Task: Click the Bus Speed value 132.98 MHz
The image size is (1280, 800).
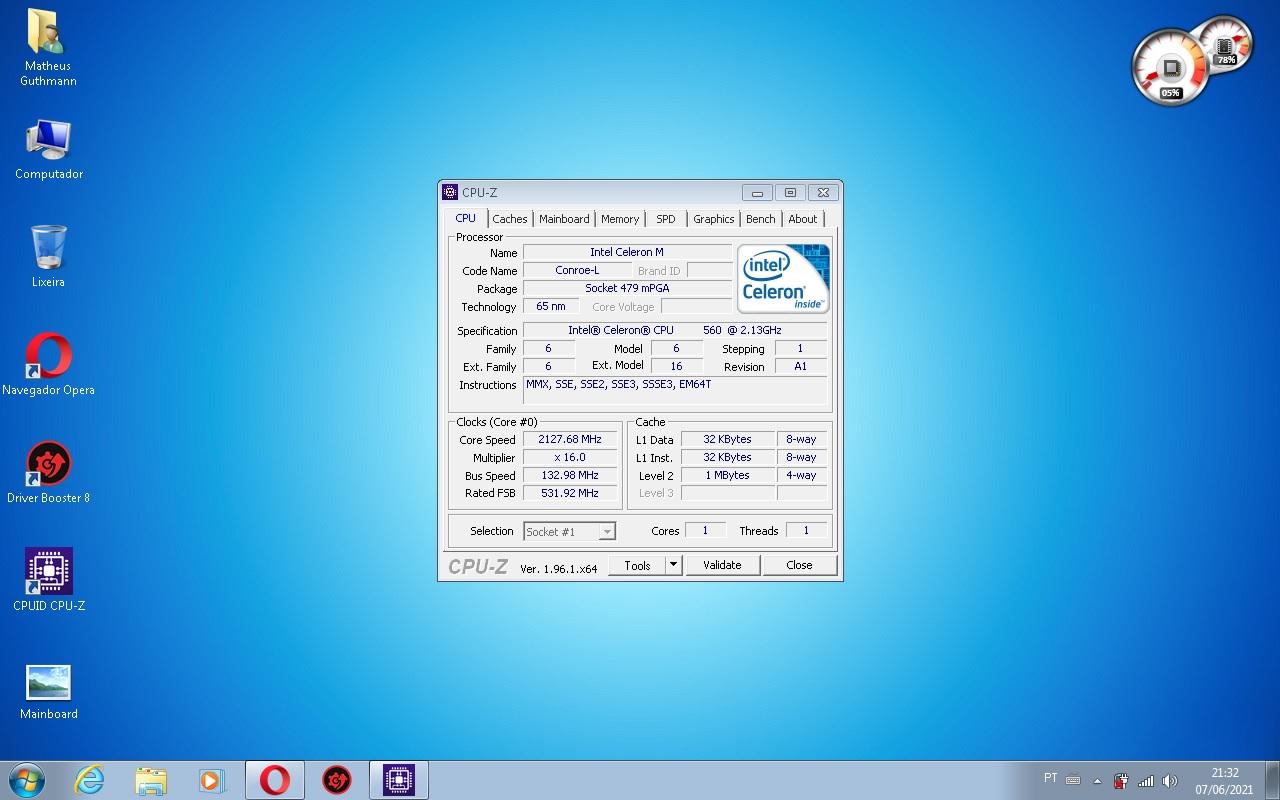Action: [570, 475]
